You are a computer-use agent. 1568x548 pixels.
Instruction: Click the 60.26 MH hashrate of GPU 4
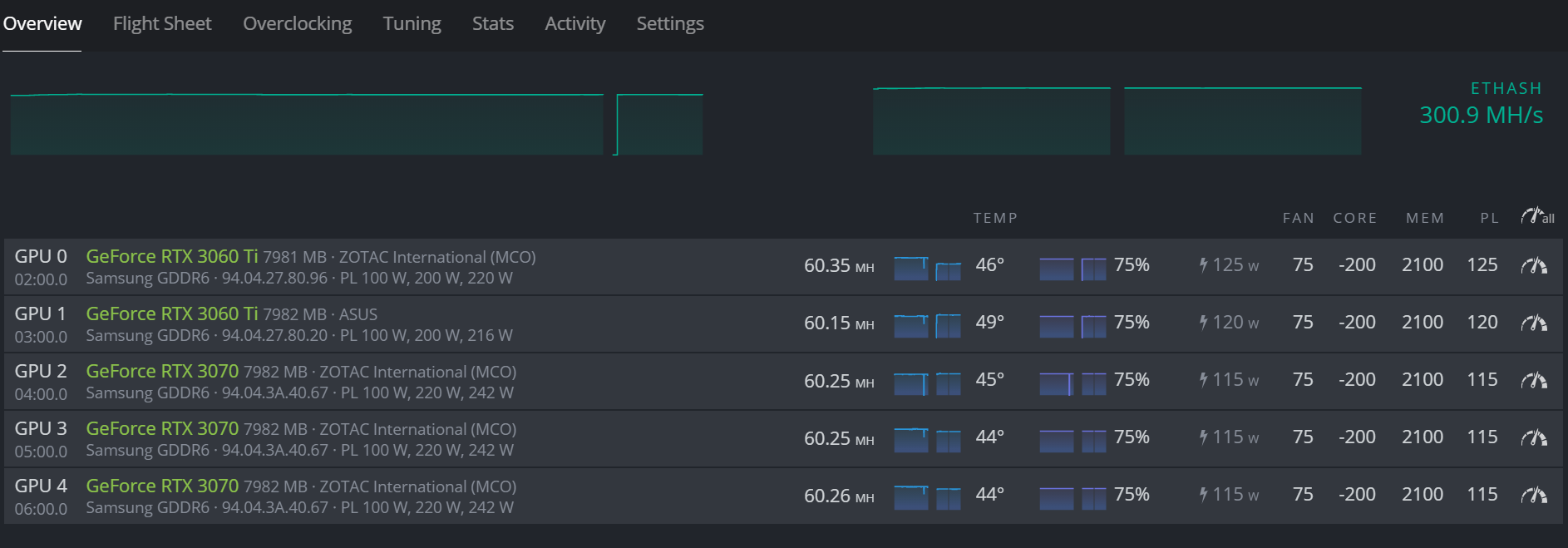click(x=839, y=496)
